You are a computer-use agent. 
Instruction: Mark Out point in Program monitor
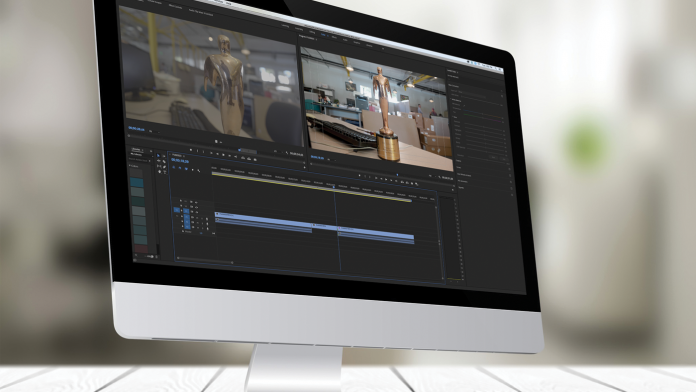click(x=370, y=177)
